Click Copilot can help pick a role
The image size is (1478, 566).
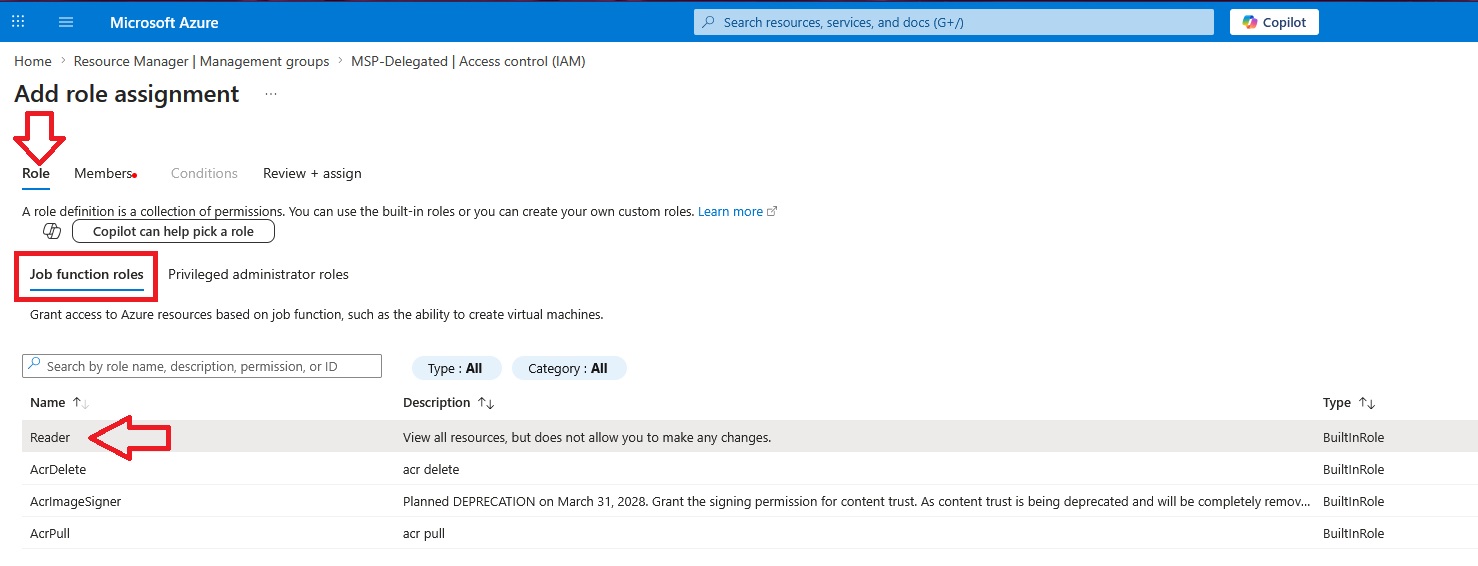click(x=173, y=231)
